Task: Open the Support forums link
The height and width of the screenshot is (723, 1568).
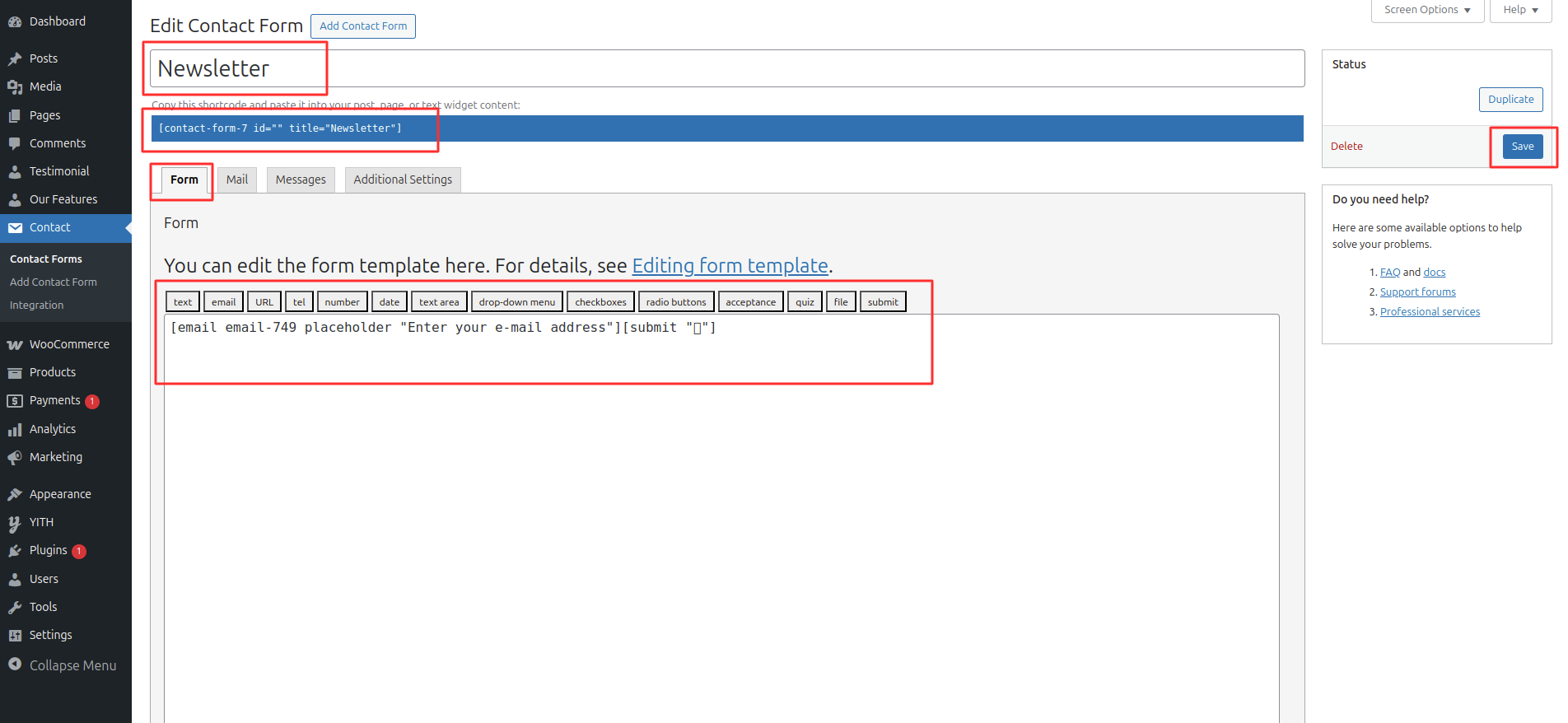Action: coord(1418,292)
